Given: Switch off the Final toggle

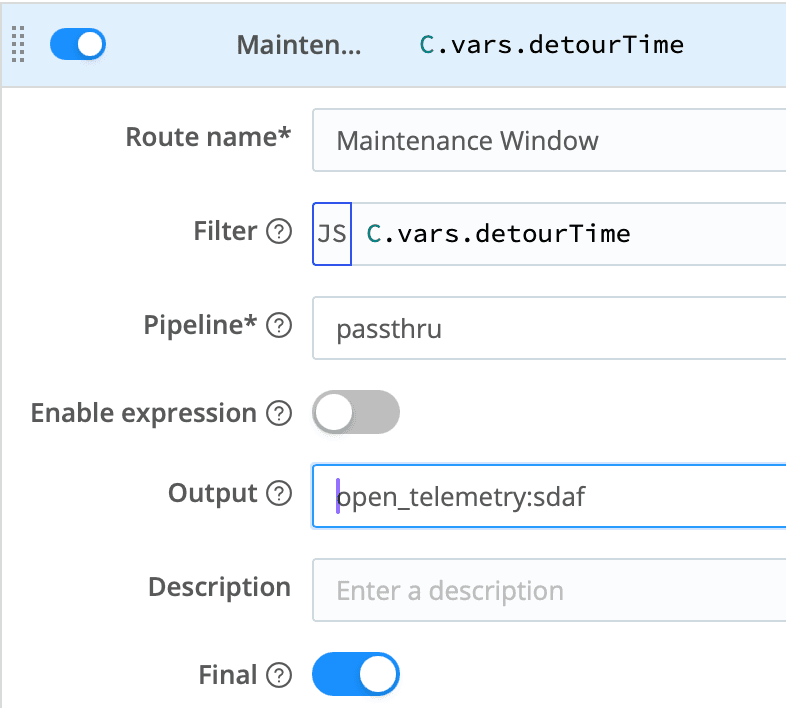Looking at the screenshot, I should click(x=356, y=675).
